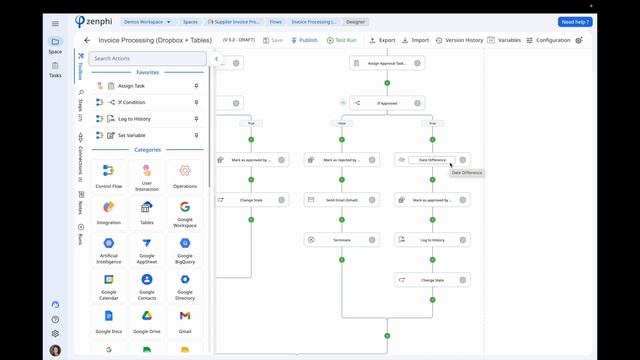
Task: Click the Need help? button
Action: coord(575,22)
